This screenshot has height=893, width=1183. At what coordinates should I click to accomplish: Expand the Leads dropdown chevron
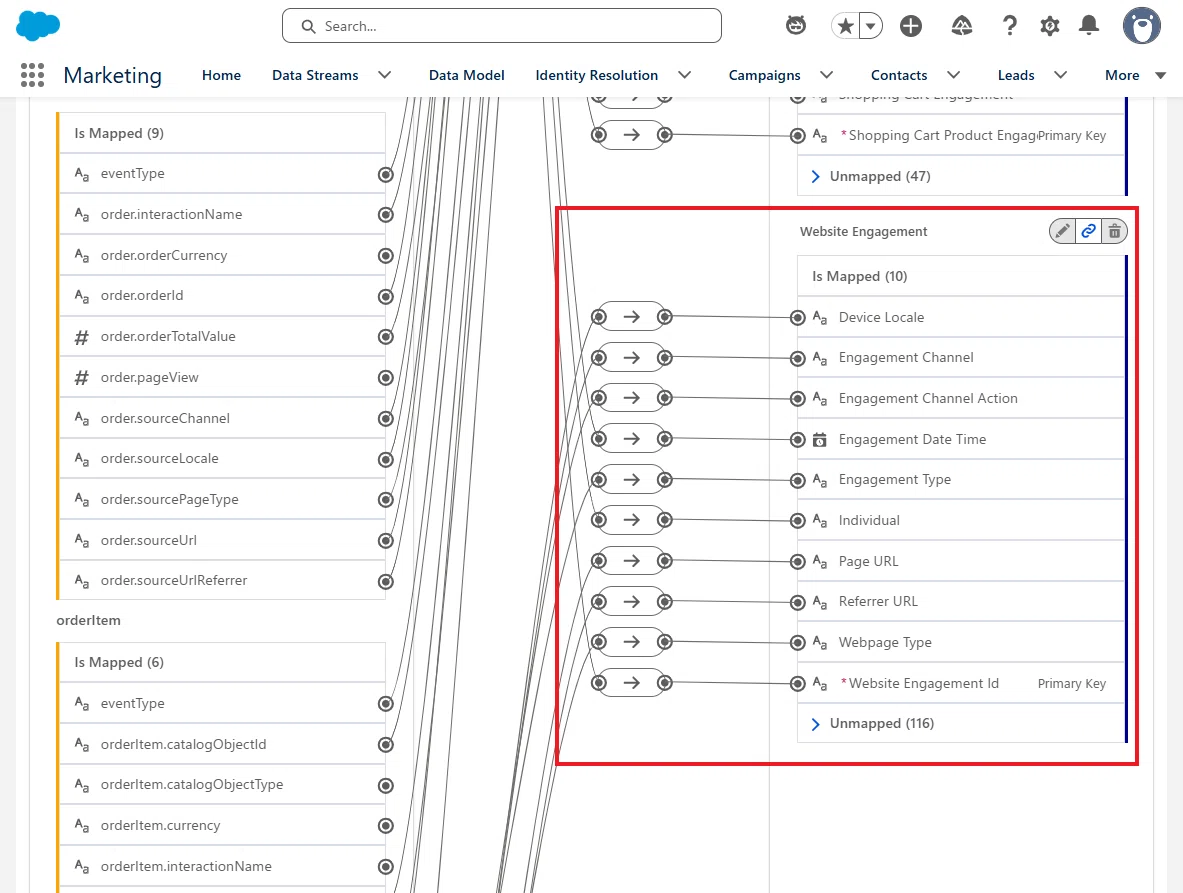1060,75
